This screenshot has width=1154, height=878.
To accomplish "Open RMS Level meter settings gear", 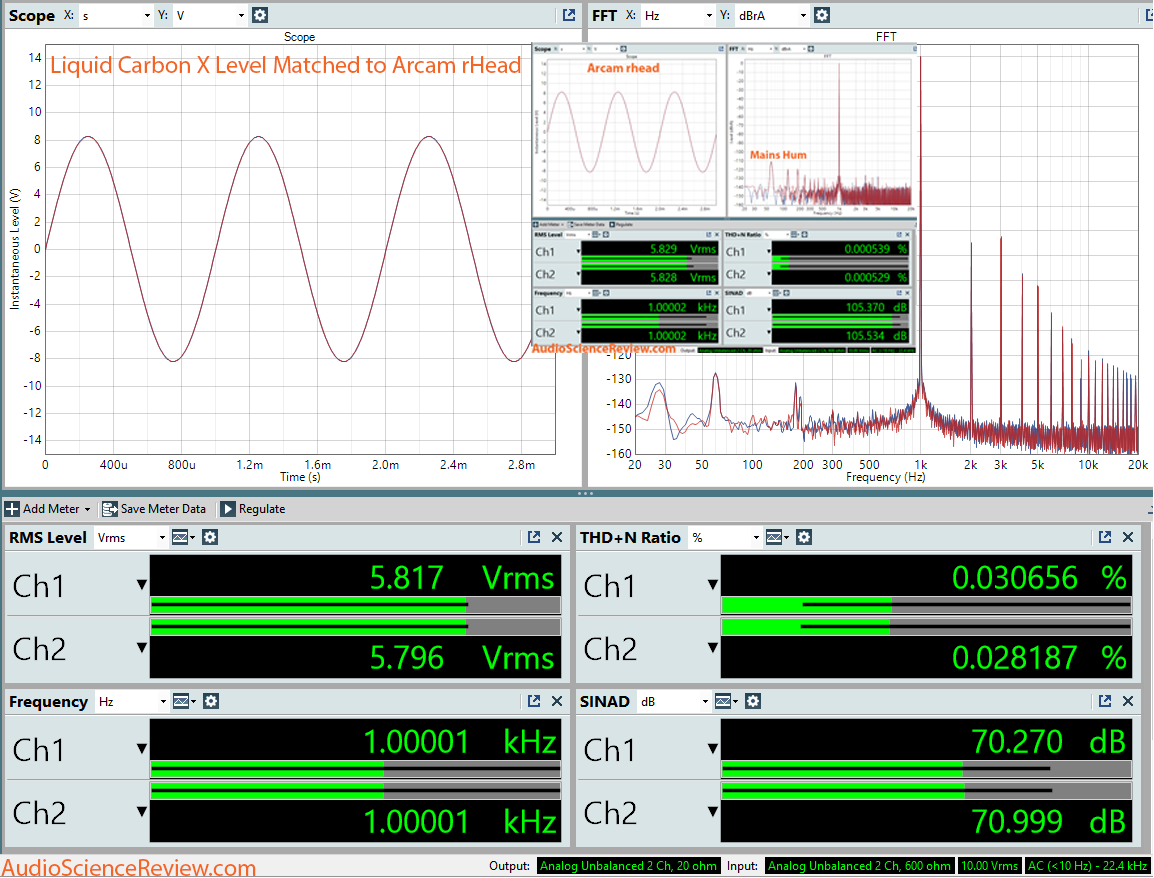I will pos(210,537).
